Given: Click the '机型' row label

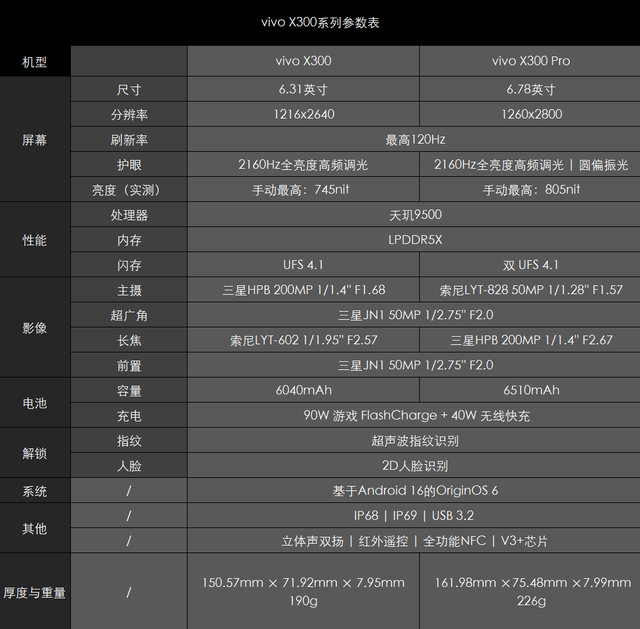Looking at the screenshot, I should click(35, 62).
